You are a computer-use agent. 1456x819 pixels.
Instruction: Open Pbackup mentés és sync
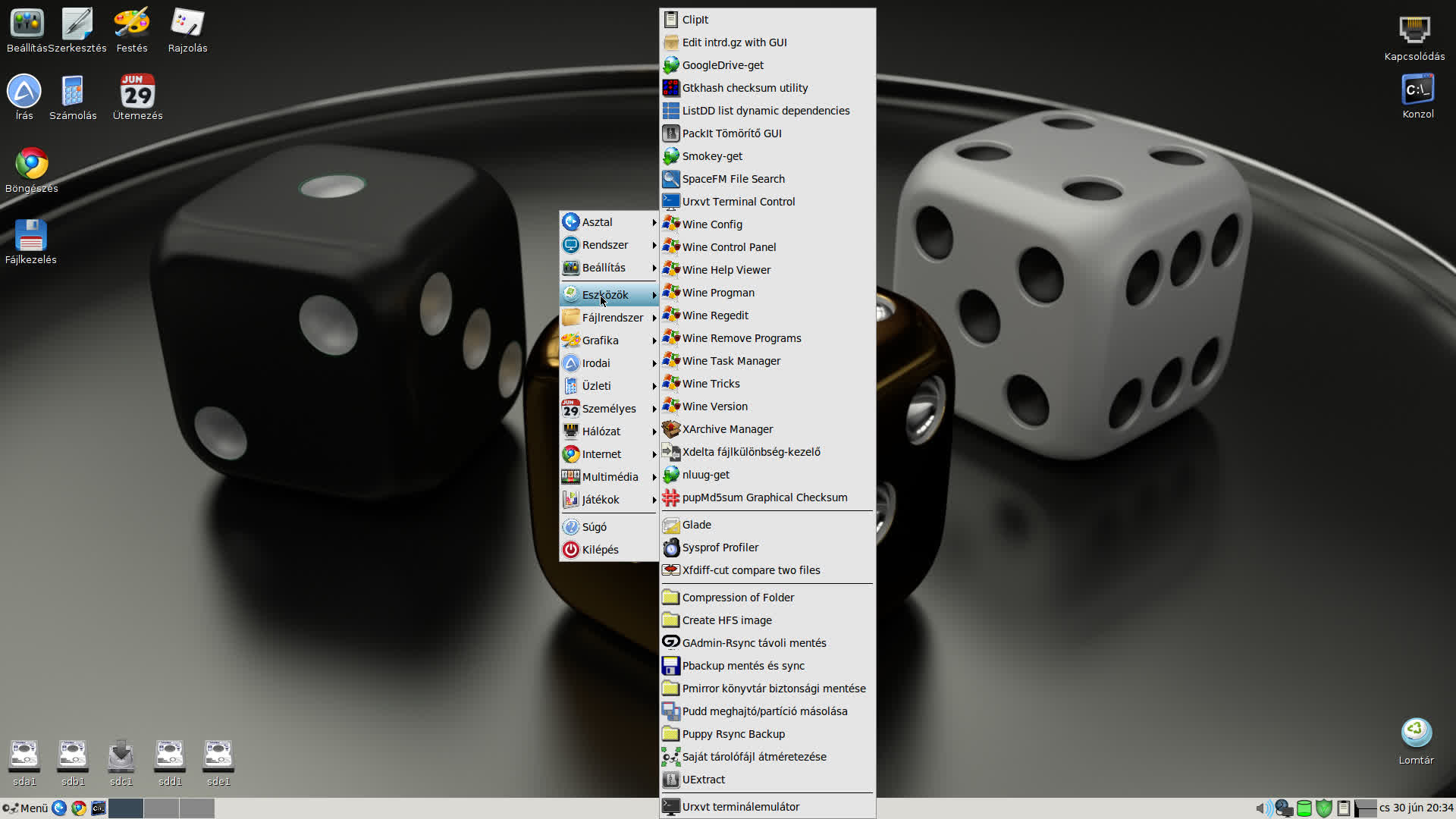[x=767, y=666]
